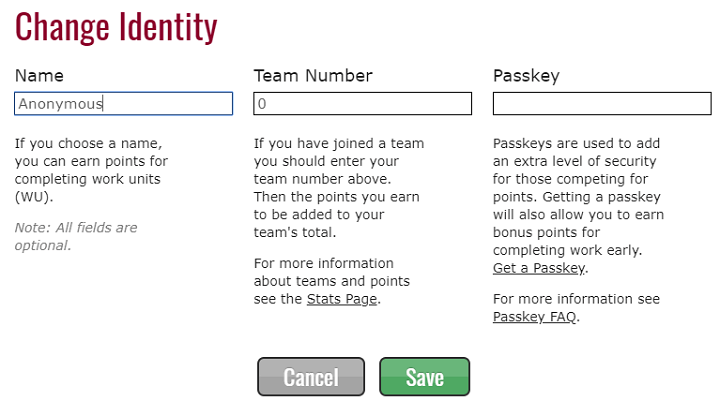Click the 'All fields are optional' note
This screenshot has width=720, height=401.
point(75,236)
